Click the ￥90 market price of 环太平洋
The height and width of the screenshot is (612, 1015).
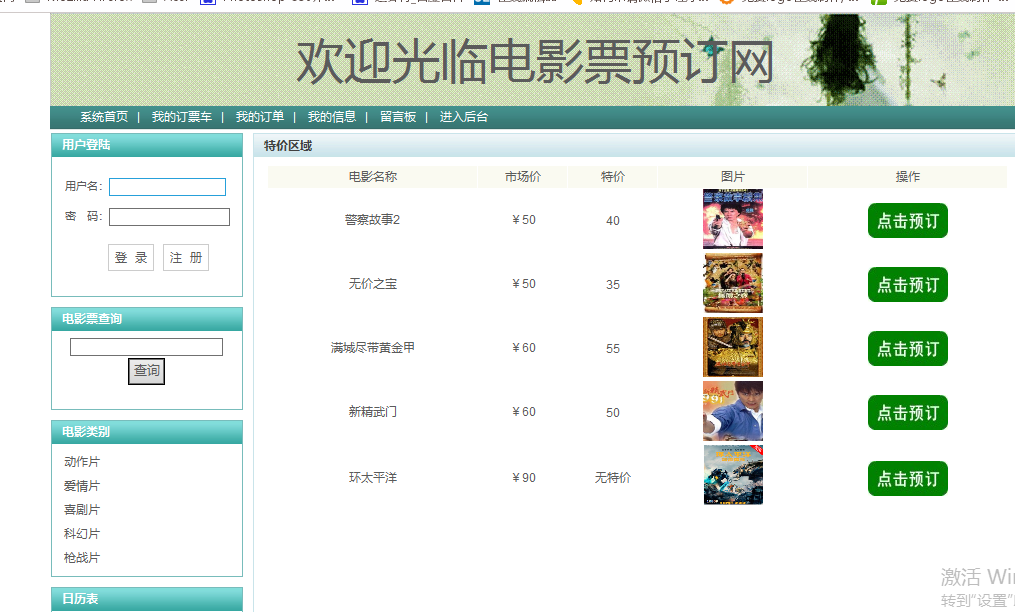click(x=523, y=478)
